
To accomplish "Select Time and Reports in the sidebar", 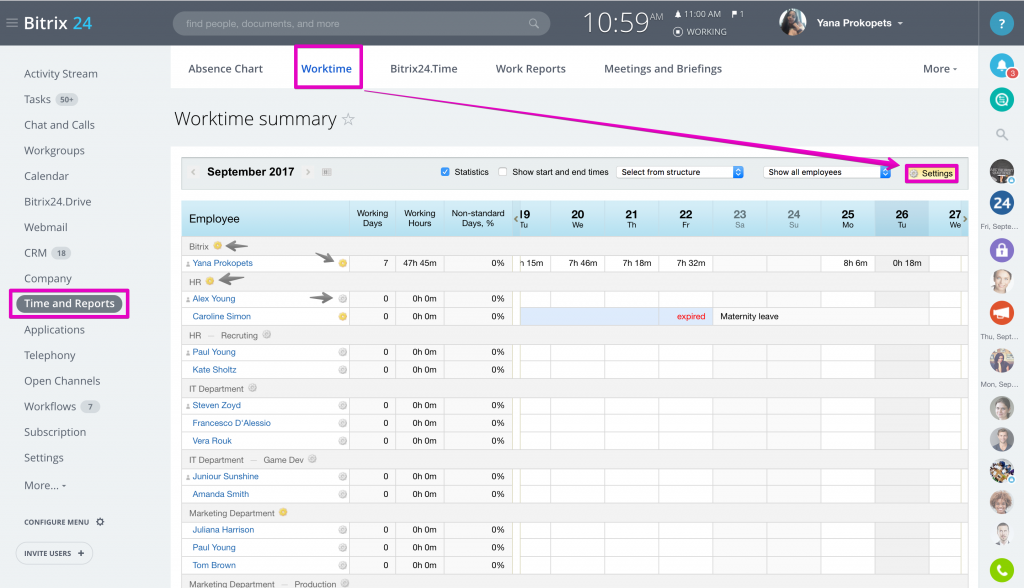I will (69, 304).
